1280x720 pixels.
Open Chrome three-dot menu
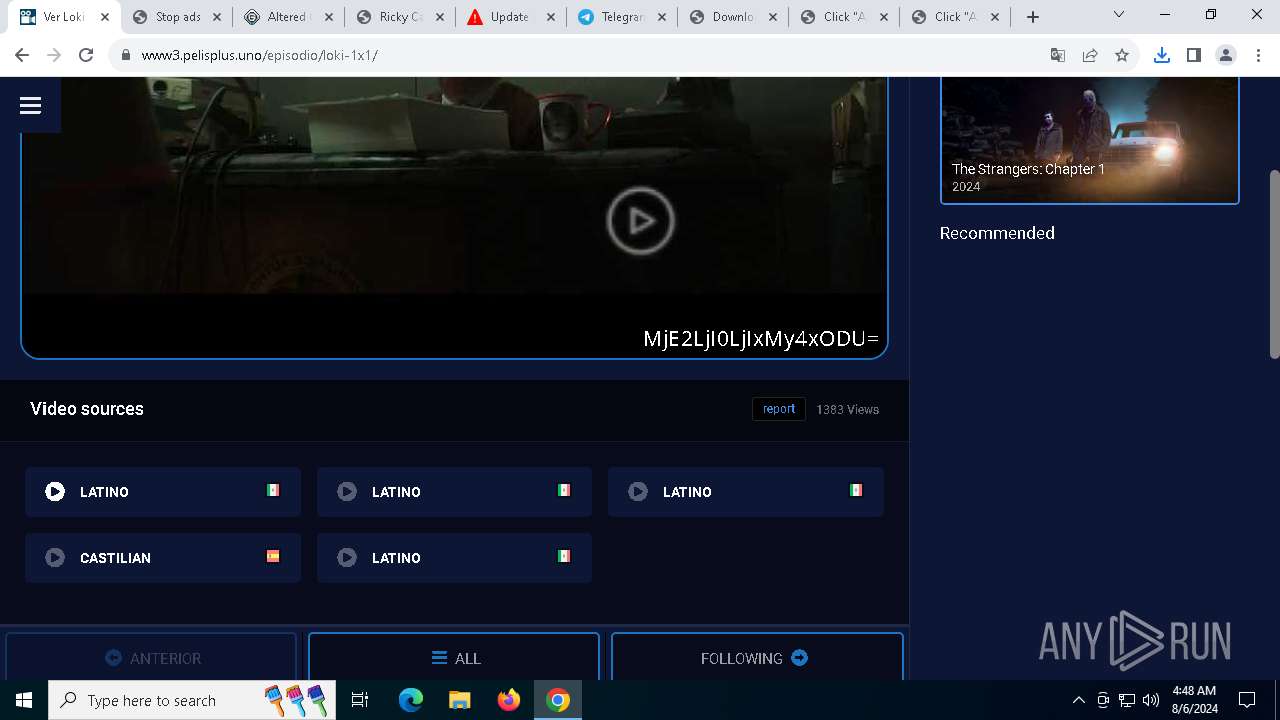1258,56
